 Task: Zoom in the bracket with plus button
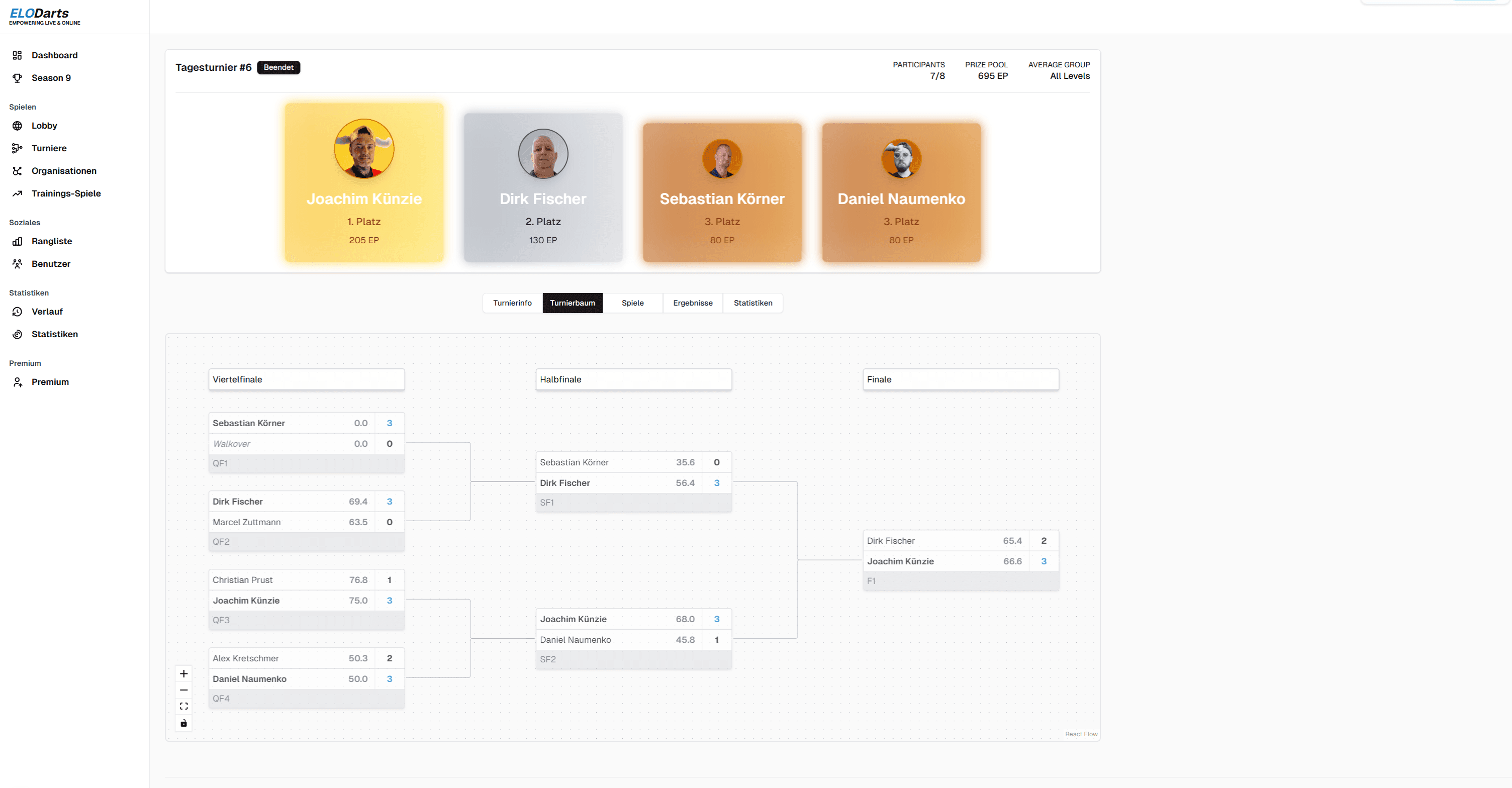click(x=183, y=673)
